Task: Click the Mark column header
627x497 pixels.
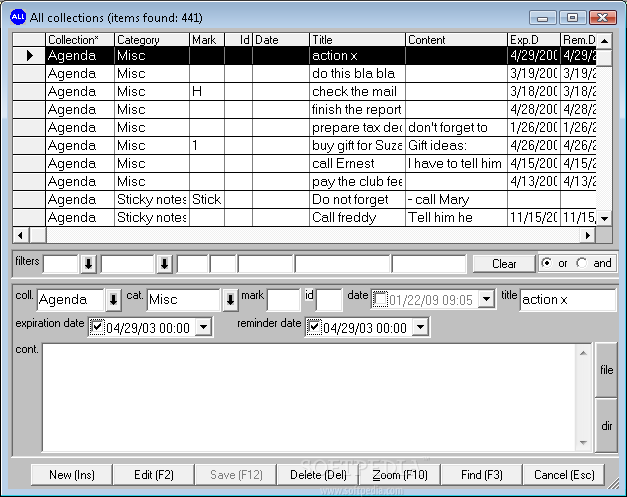Action: pos(207,40)
